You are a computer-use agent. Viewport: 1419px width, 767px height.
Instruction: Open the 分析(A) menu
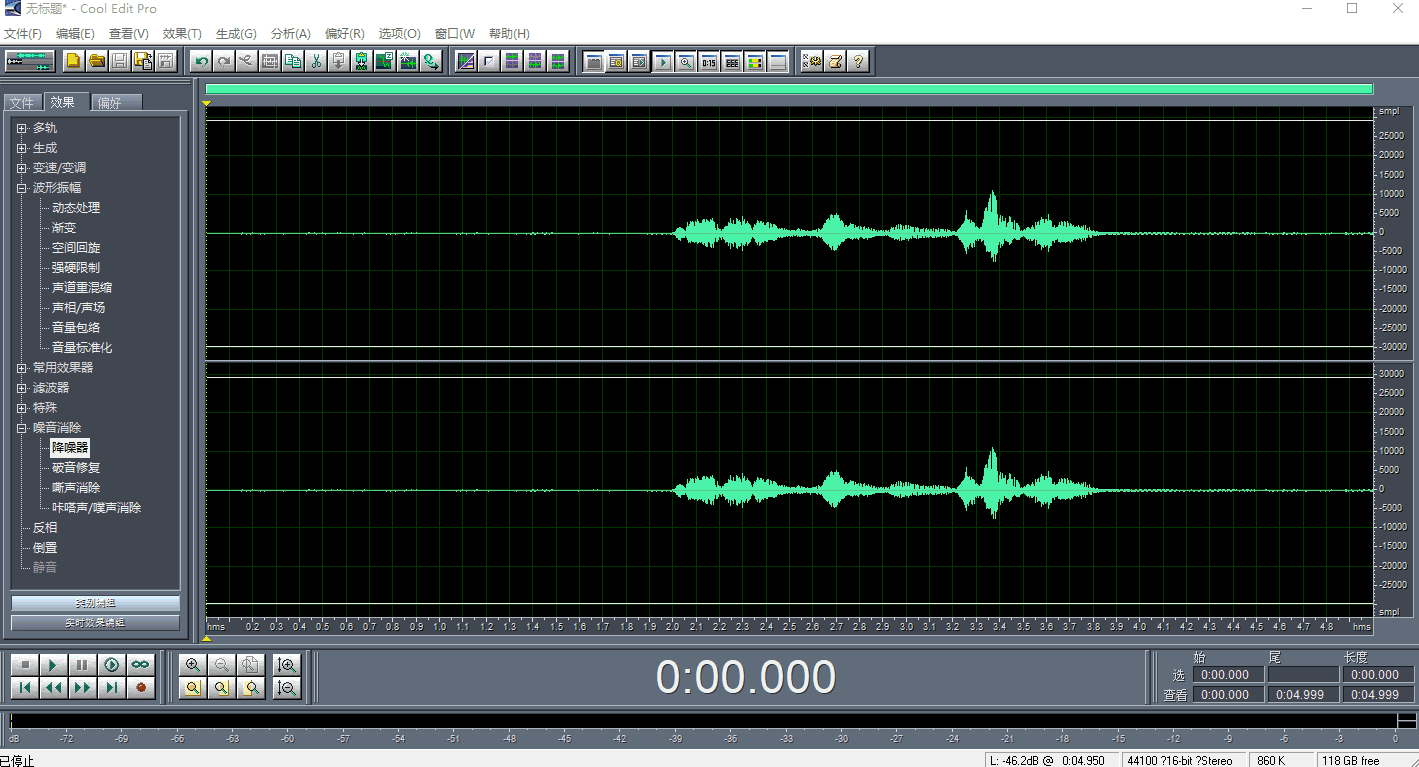point(290,34)
